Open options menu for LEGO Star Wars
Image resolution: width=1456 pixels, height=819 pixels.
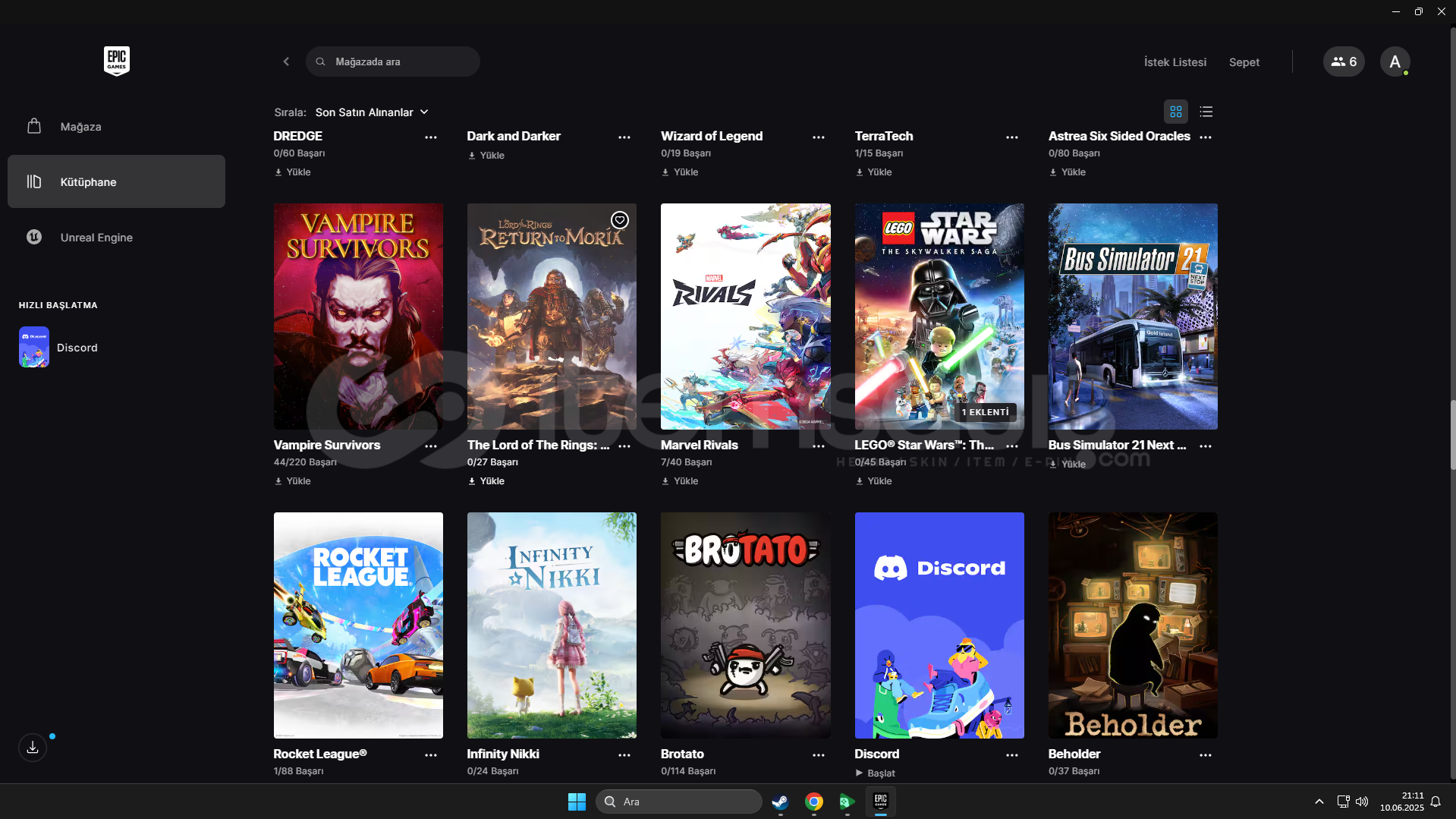click(x=1012, y=446)
